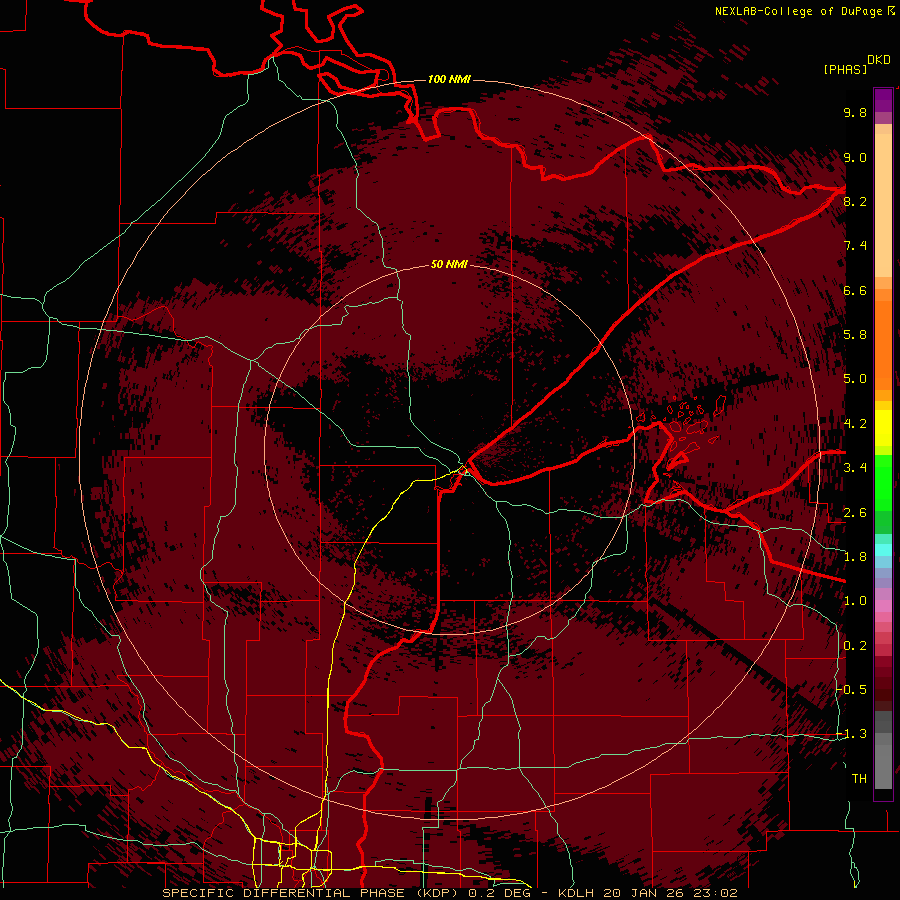Click the 9.8 value on the color scale
This screenshot has width=900, height=900.
pos(855,112)
